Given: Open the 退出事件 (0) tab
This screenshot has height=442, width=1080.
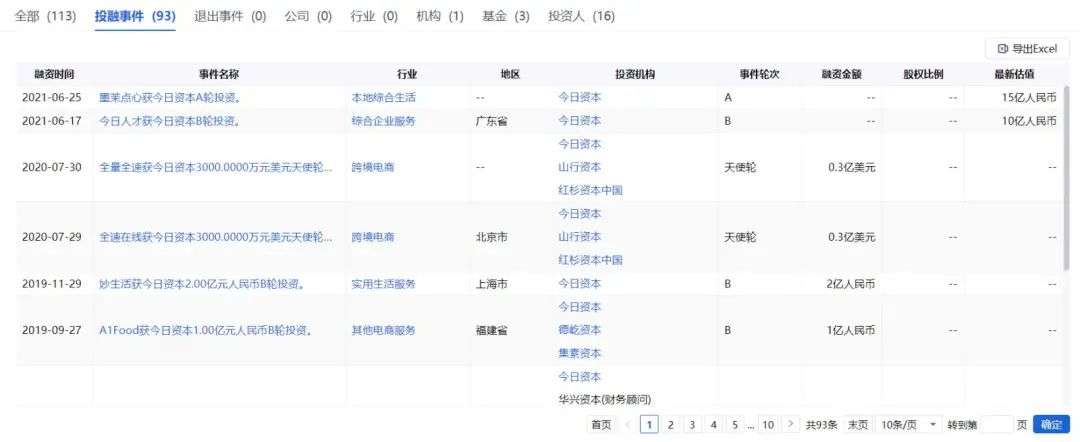Looking at the screenshot, I should pyautogui.click(x=230, y=16).
